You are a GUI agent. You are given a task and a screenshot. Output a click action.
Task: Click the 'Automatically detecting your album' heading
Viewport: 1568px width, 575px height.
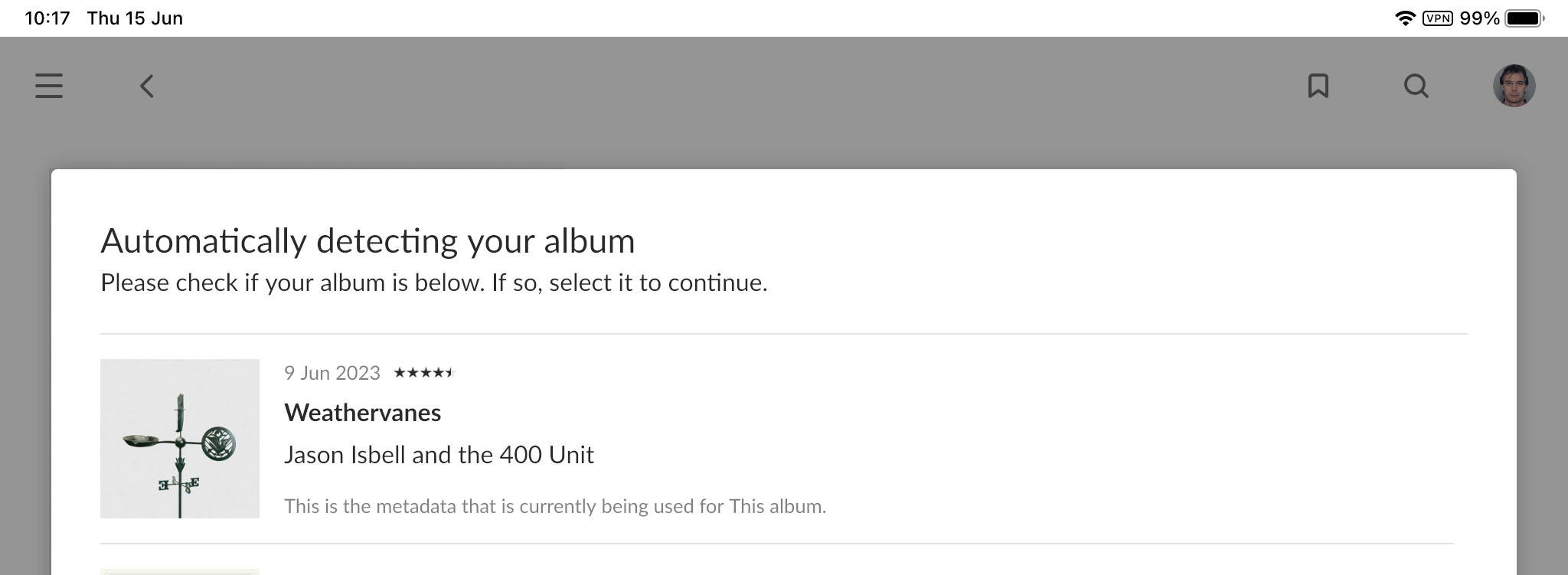(367, 241)
